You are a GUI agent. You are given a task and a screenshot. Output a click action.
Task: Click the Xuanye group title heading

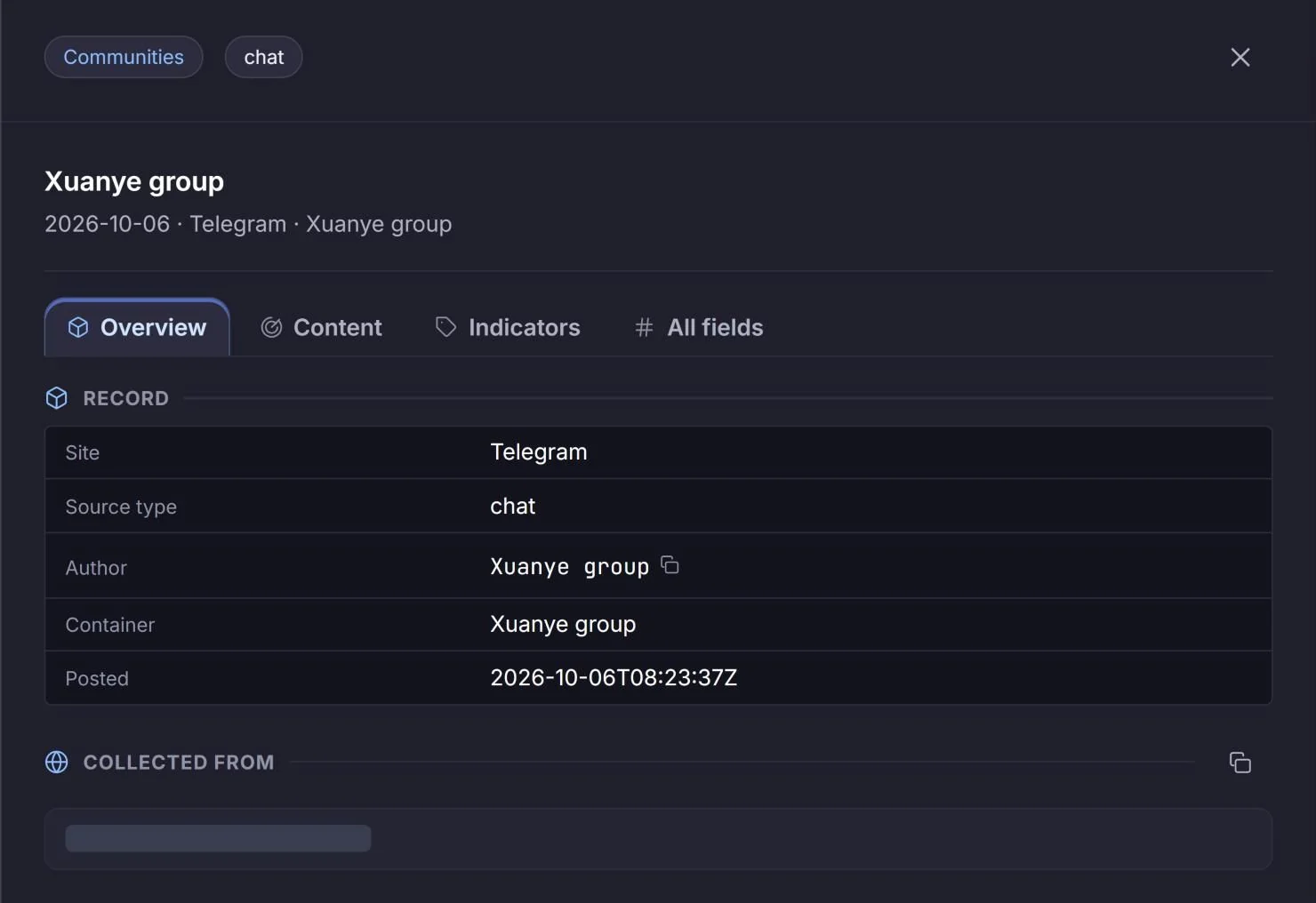(134, 181)
